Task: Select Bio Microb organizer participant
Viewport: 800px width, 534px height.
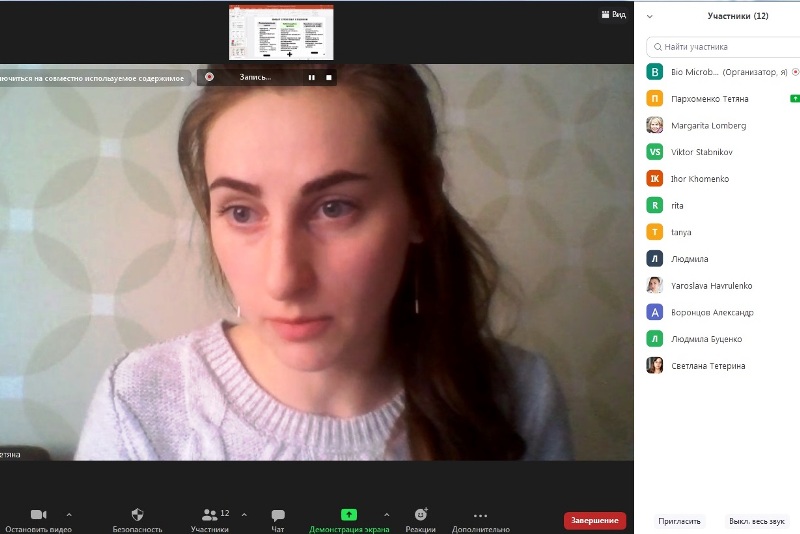Action: (723, 72)
